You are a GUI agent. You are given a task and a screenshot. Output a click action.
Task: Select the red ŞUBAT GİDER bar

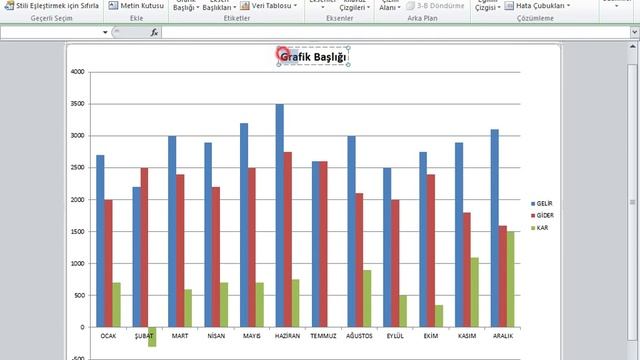coord(144,247)
